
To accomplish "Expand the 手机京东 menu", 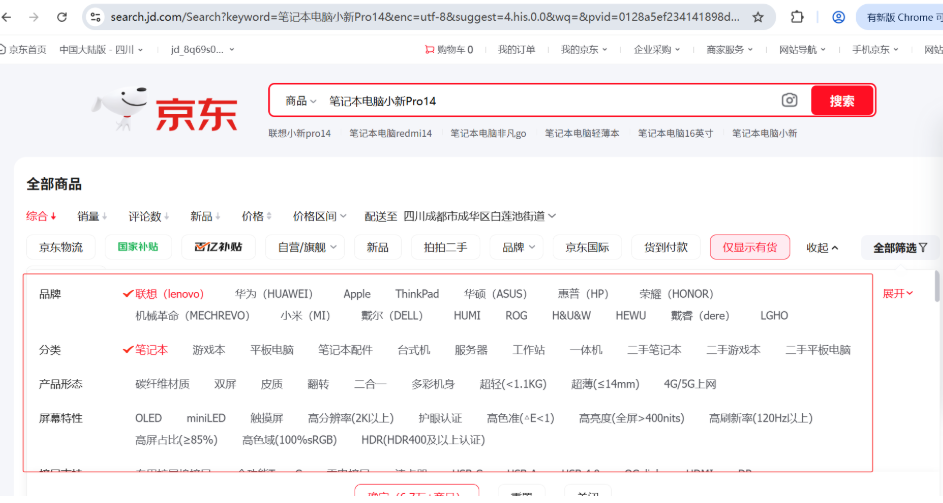I will point(874,49).
